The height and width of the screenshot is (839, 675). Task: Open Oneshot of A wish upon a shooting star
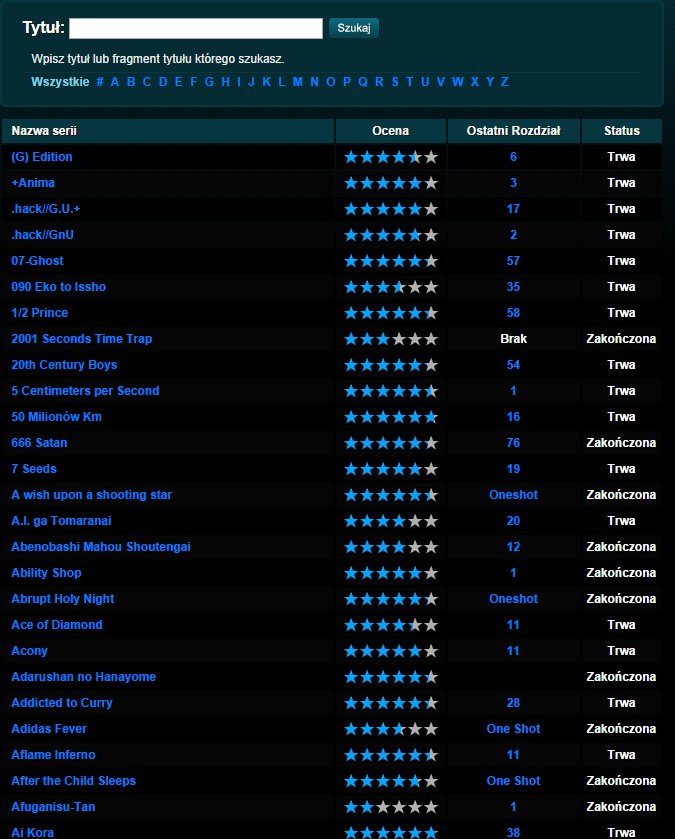[x=513, y=495]
